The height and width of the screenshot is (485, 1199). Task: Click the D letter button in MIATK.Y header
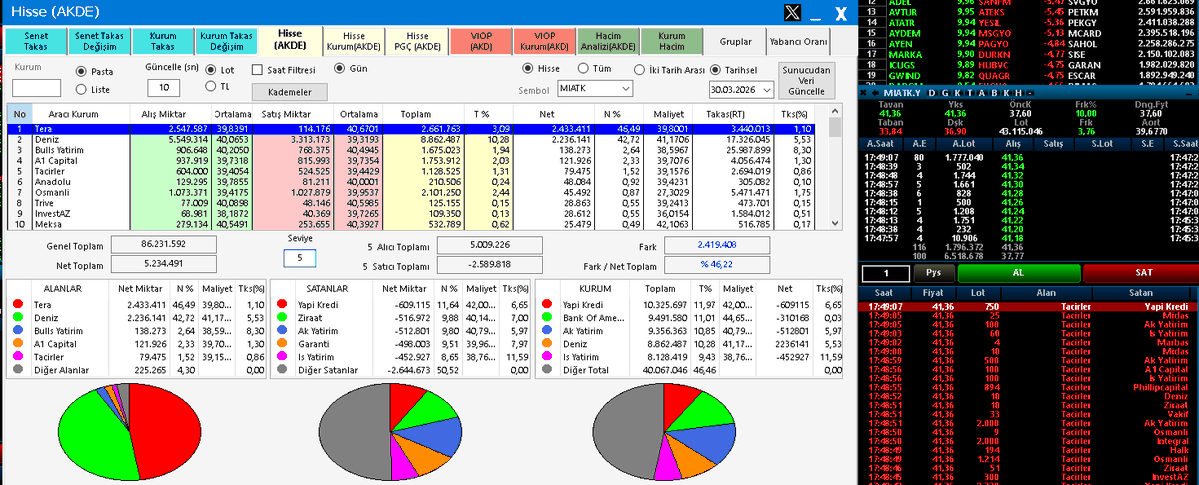[x=932, y=92]
